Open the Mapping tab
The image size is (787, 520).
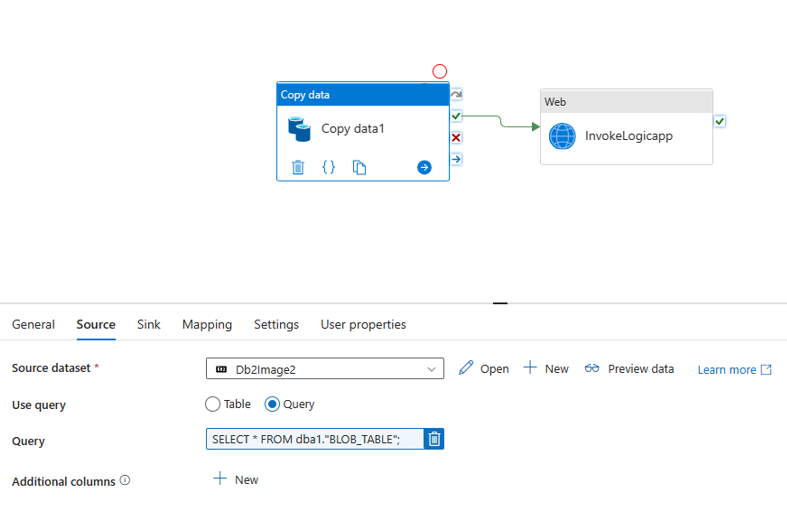(x=207, y=325)
